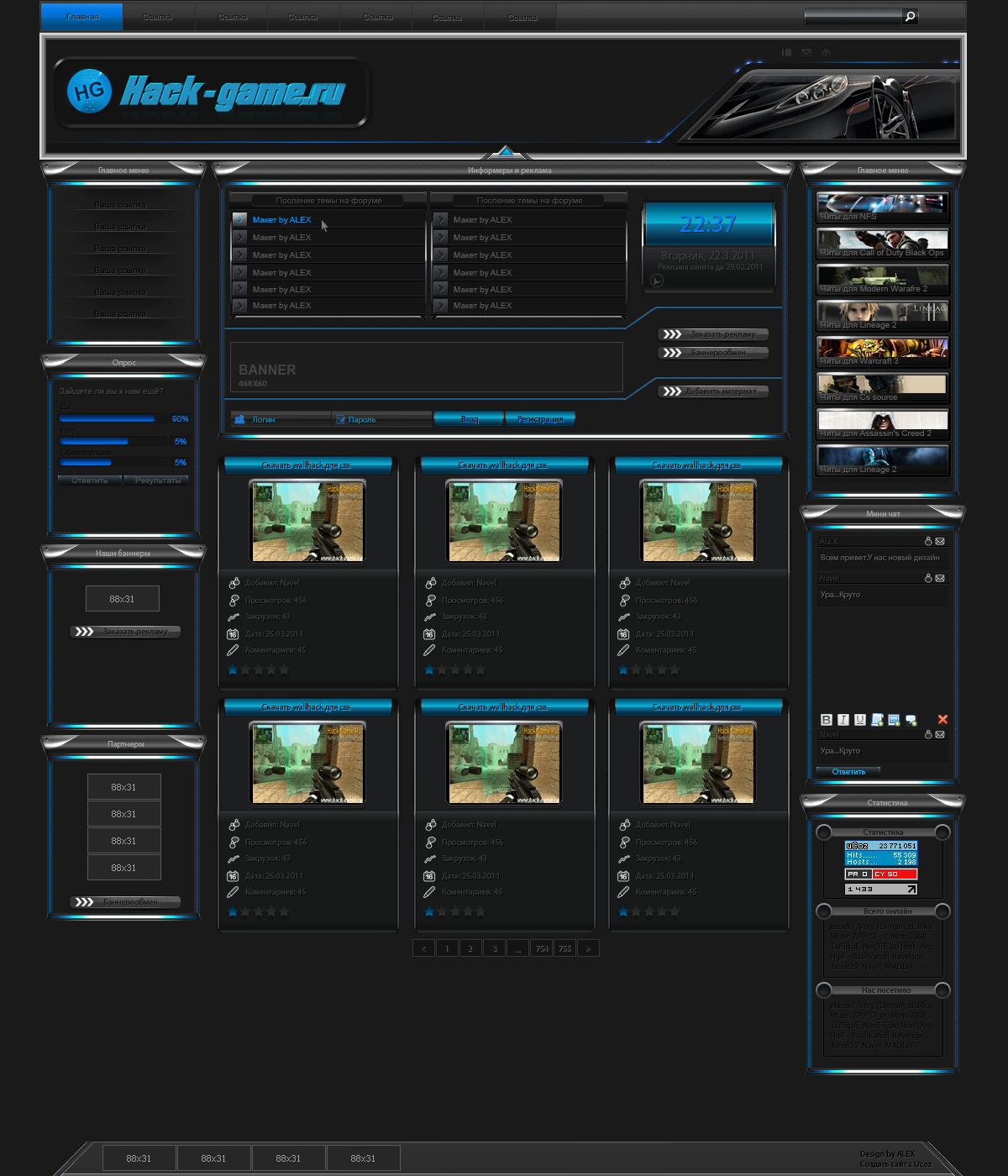Focus the Пароль input field

click(x=381, y=418)
